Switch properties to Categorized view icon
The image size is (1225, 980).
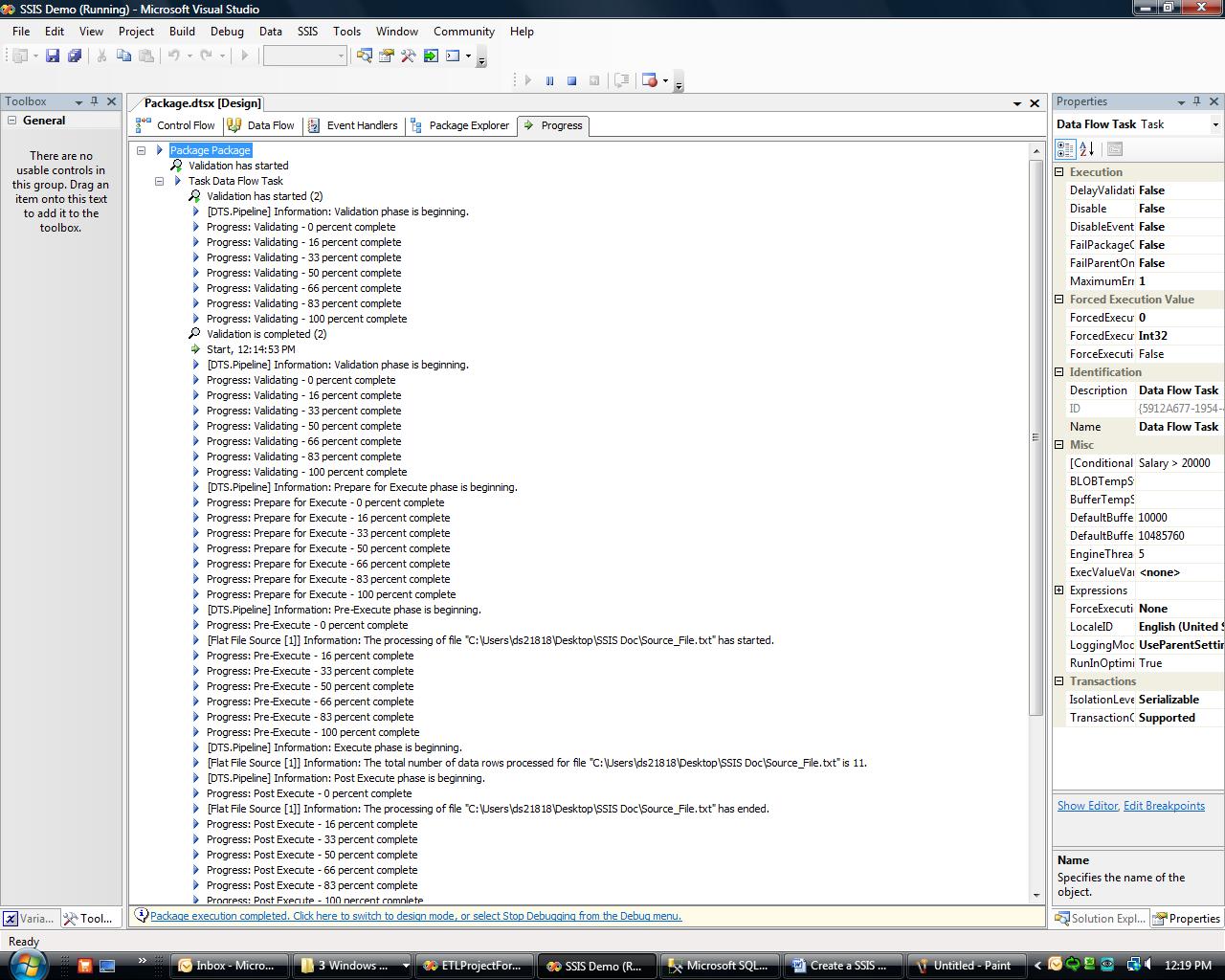click(1064, 149)
